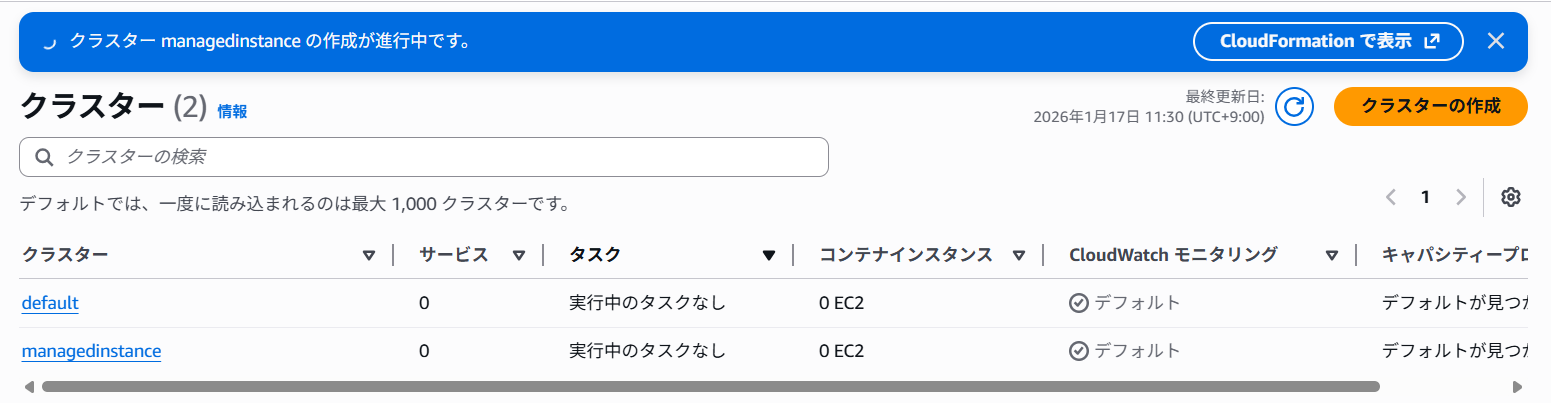Open table preferences gear icon
Image resolution: width=1551 pixels, height=403 pixels.
1511,197
